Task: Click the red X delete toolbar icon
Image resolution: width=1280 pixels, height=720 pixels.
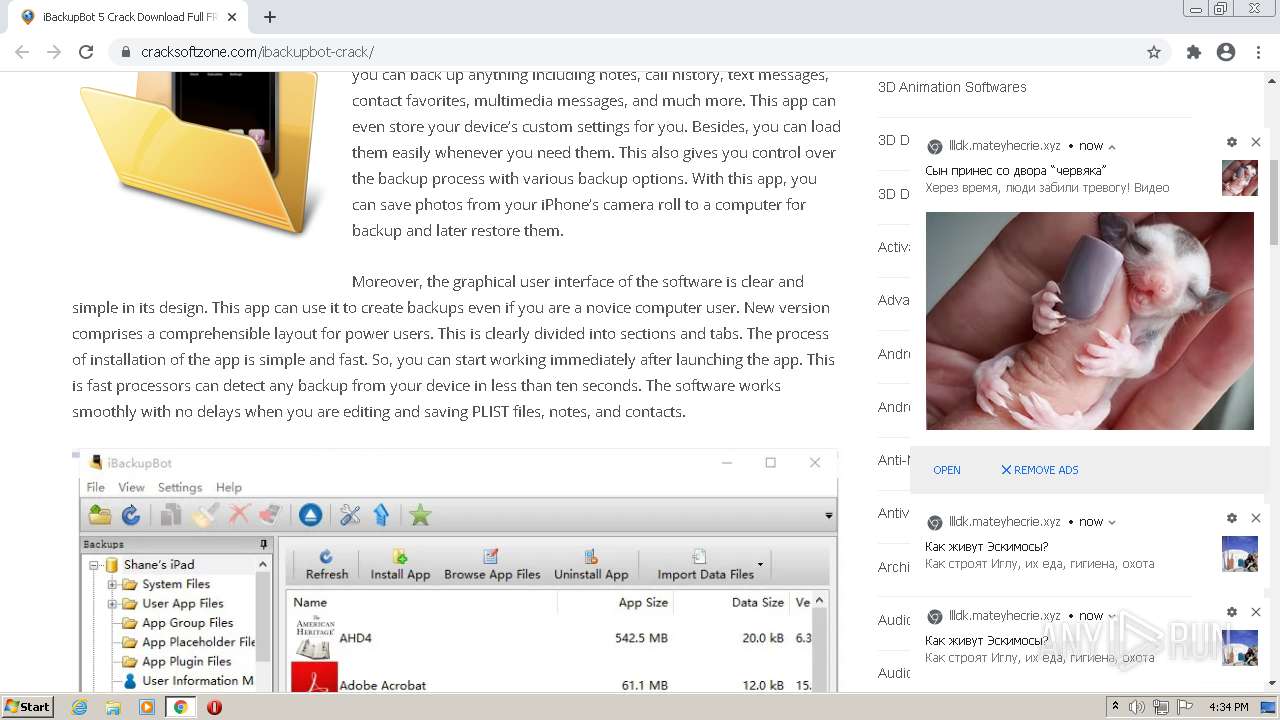Action: click(239, 515)
